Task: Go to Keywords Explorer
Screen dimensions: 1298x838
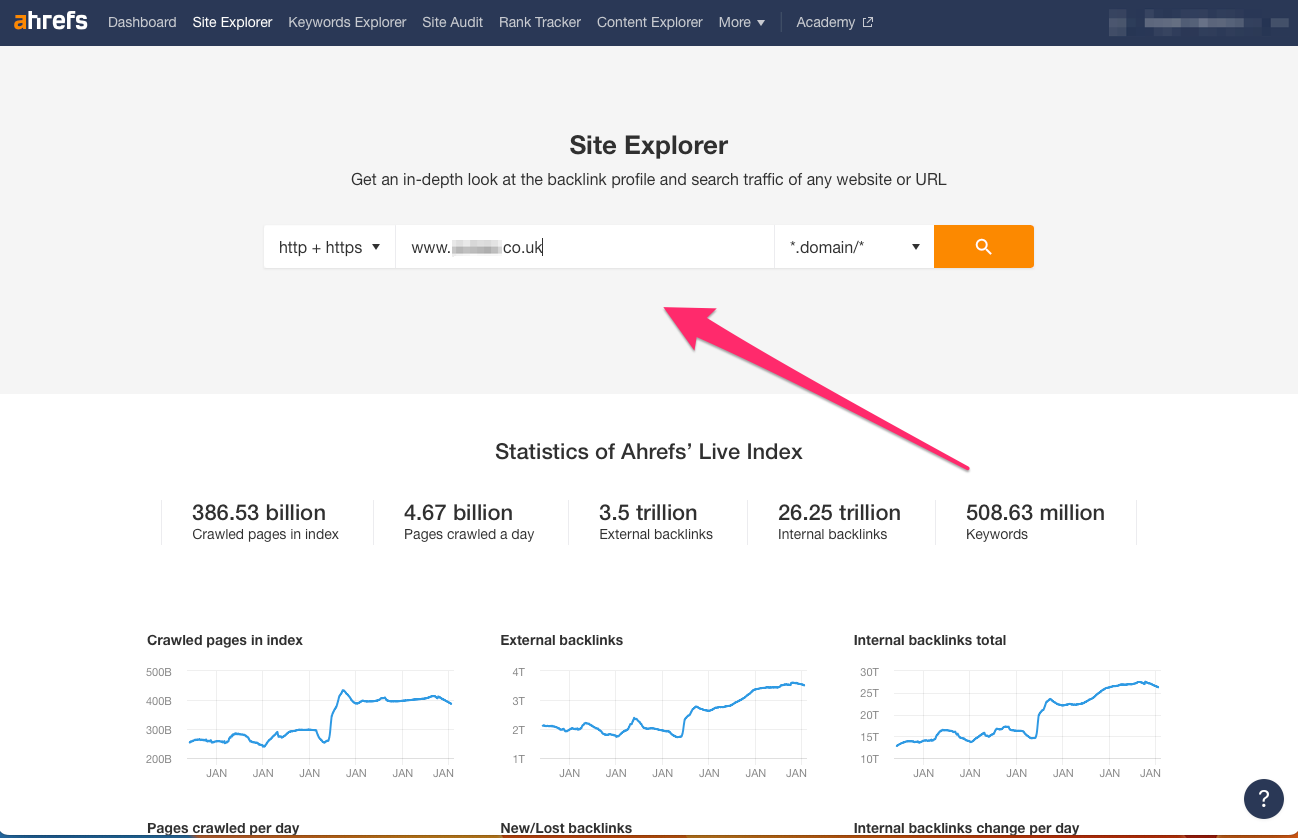Action: [x=347, y=22]
